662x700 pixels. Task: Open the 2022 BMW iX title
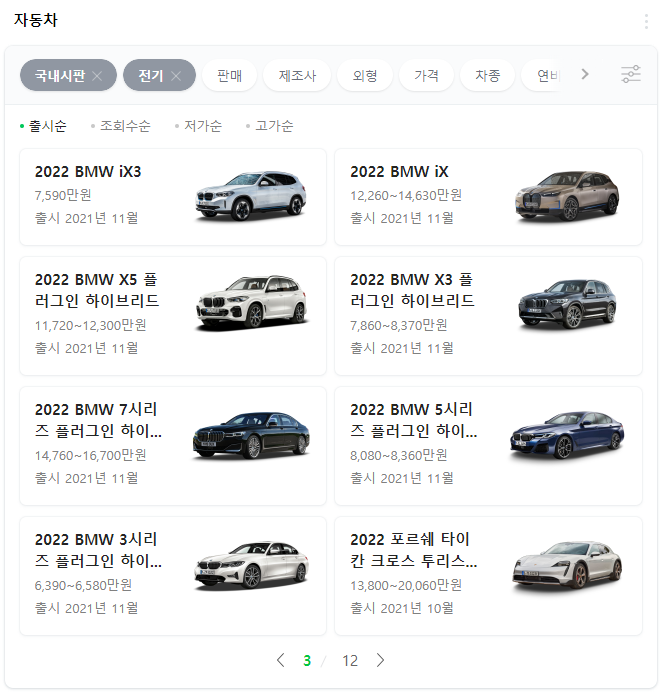point(400,172)
